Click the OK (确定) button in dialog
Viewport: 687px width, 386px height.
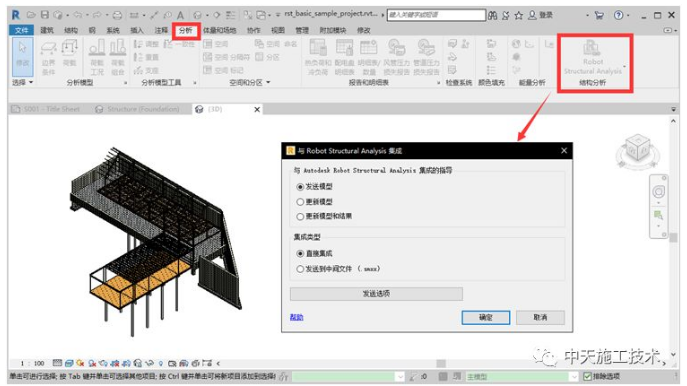click(x=485, y=318)
